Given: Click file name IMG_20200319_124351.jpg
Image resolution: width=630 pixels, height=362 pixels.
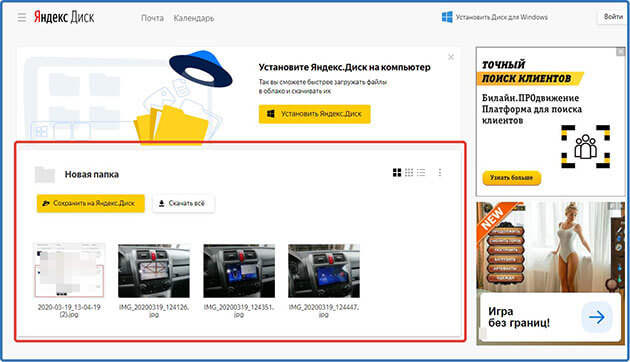Looking at the screenshot, I should [x=239, y=311].
